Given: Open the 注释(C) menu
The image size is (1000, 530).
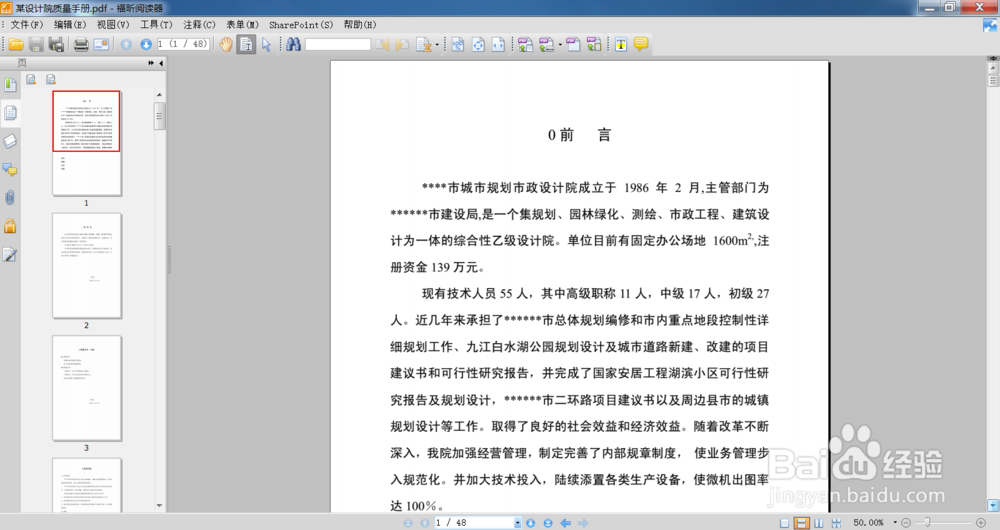Looking at the screenshot, I should [x=199, y=25].
